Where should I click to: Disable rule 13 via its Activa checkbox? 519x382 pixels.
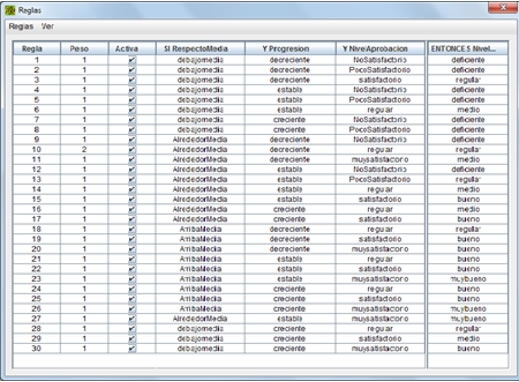point(132,179)
